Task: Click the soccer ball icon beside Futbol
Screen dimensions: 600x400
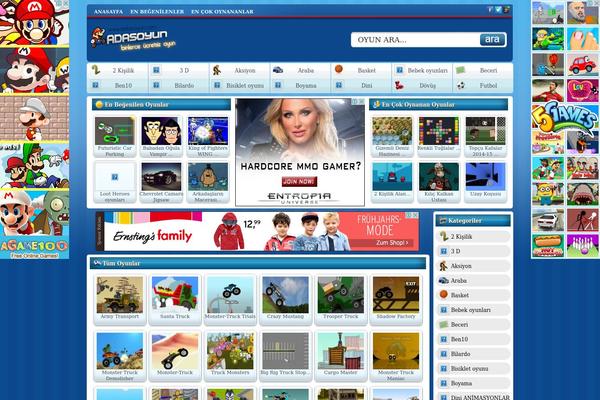Action: click(461, 85)
